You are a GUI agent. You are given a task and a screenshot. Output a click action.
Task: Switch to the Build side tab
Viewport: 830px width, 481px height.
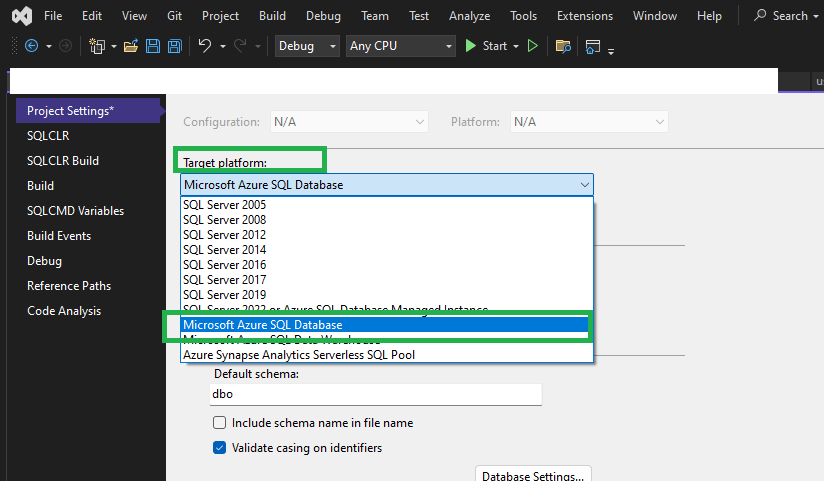coord(40,186)
